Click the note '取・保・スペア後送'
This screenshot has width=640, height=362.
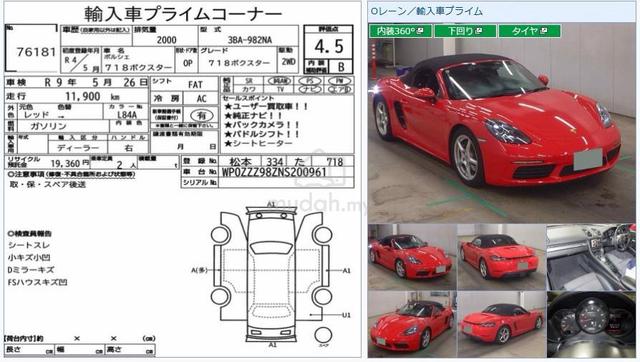tap(48, 184)
